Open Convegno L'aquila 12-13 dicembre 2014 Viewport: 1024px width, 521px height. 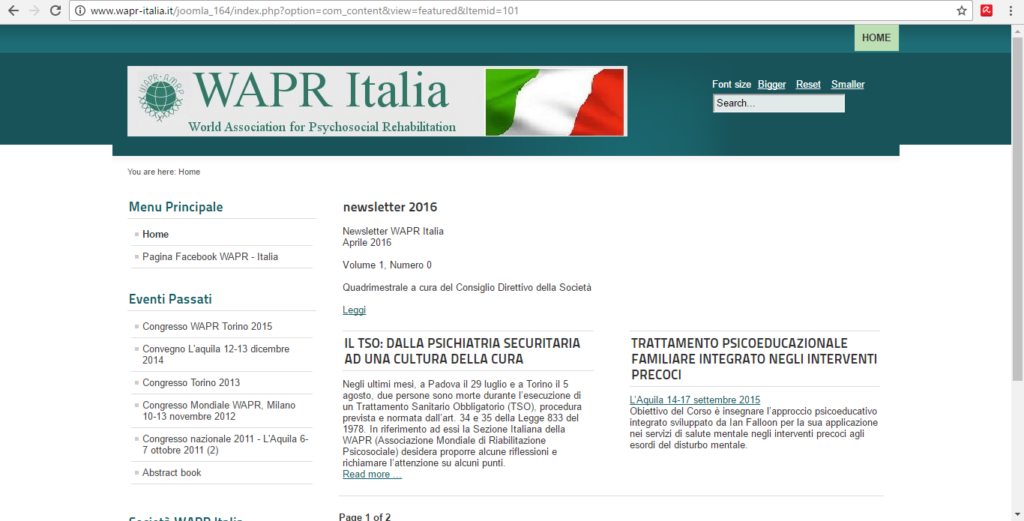216,355
